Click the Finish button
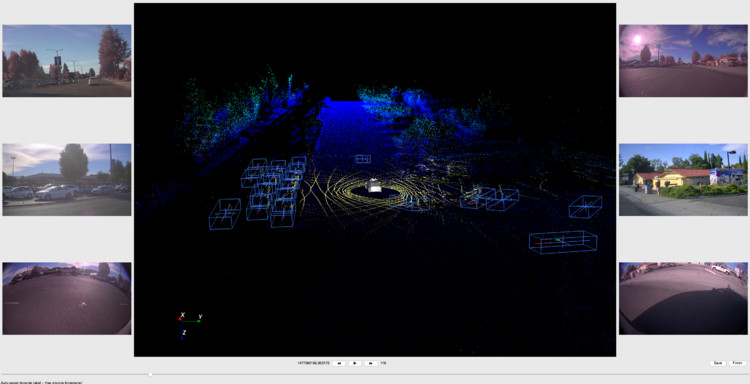Viewport: 750px width, 384px height. 738,363
